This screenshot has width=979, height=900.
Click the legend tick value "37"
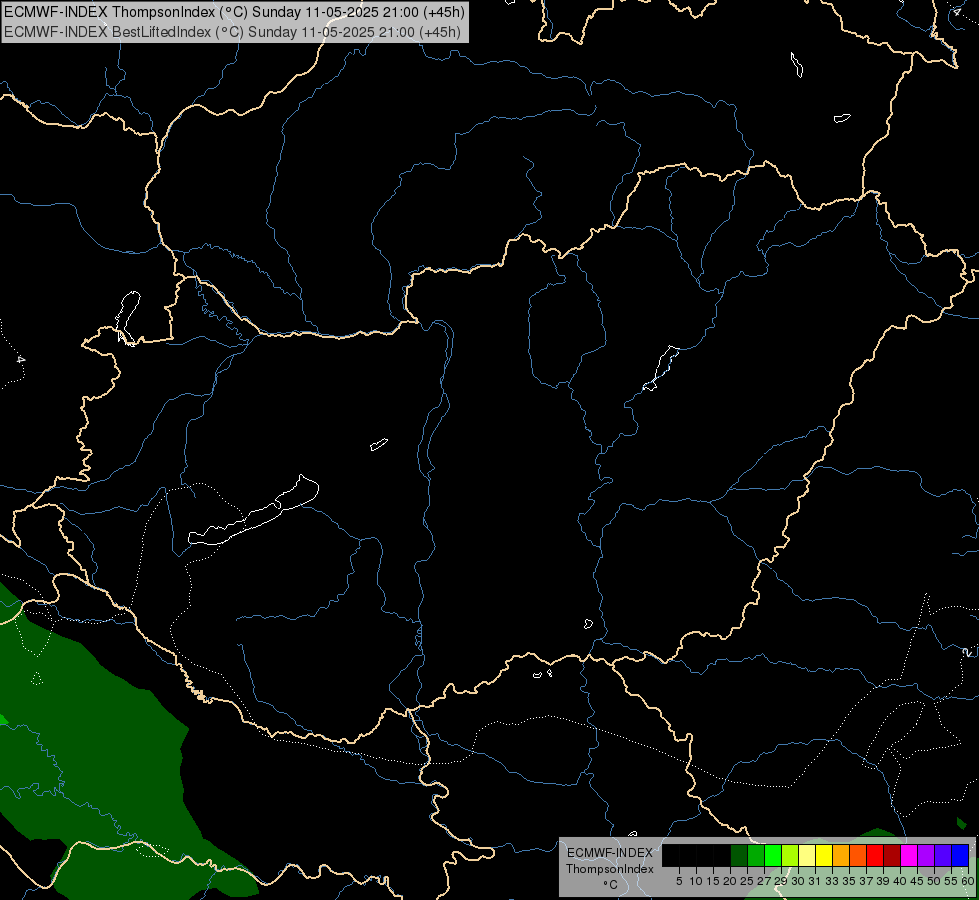866,881
